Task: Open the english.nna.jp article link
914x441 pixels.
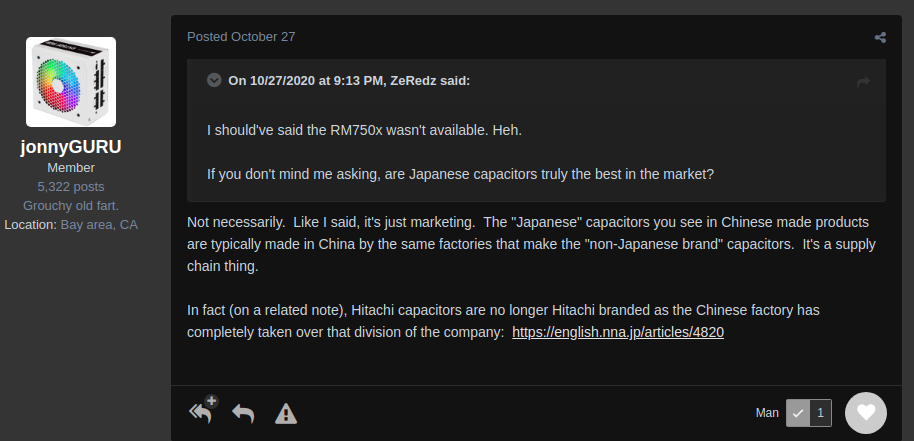Action: (x=617, y=332)
